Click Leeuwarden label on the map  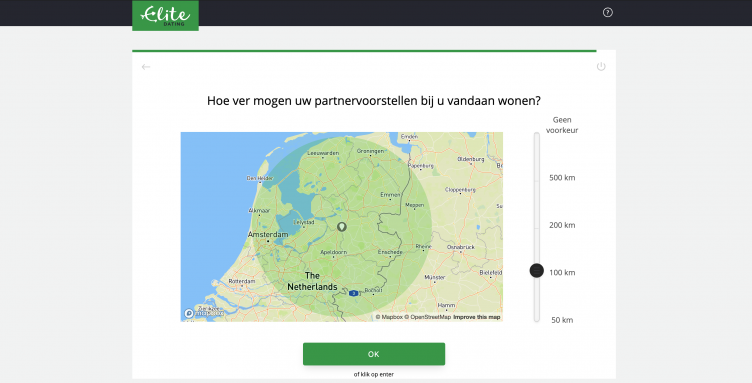click(x=323, y=153)
